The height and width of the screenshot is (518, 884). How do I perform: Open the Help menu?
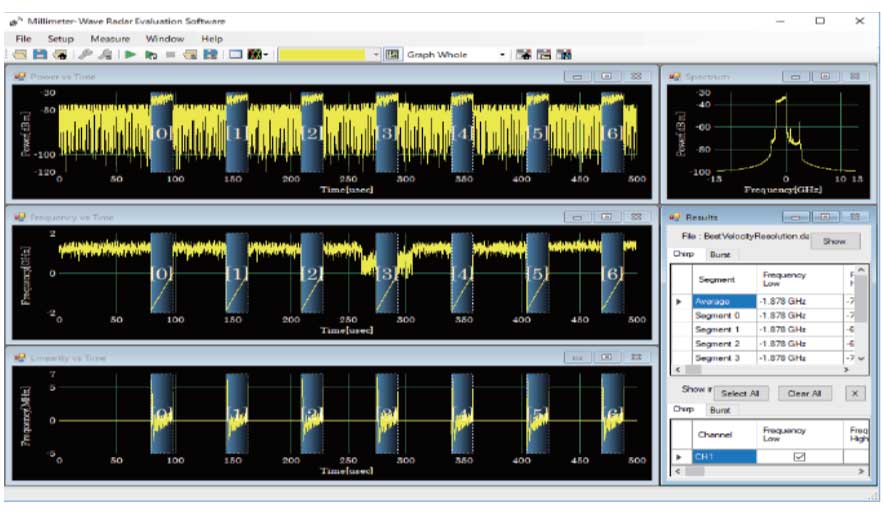(x=212, y=38)
